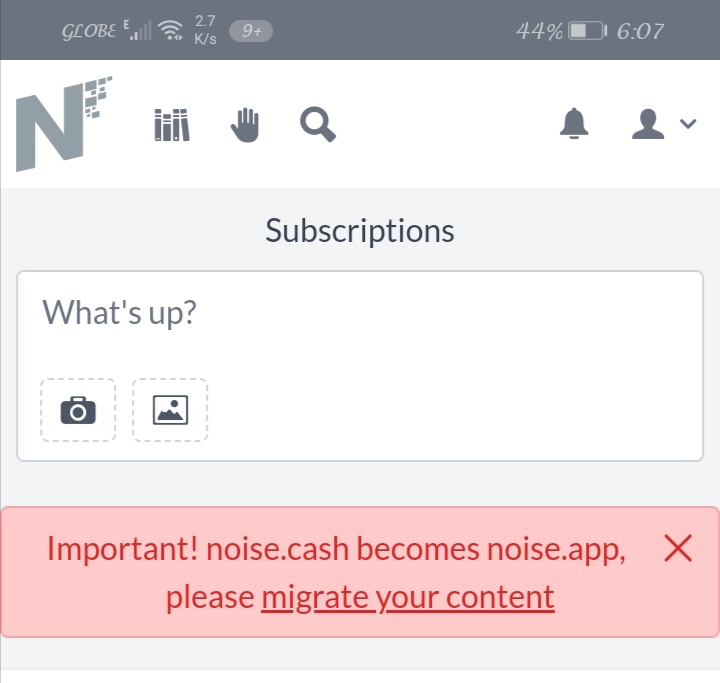Open the channels bookshelf icon
This screenshot has height=683, width=720.
pyautogui.click(x=172, y=124)
